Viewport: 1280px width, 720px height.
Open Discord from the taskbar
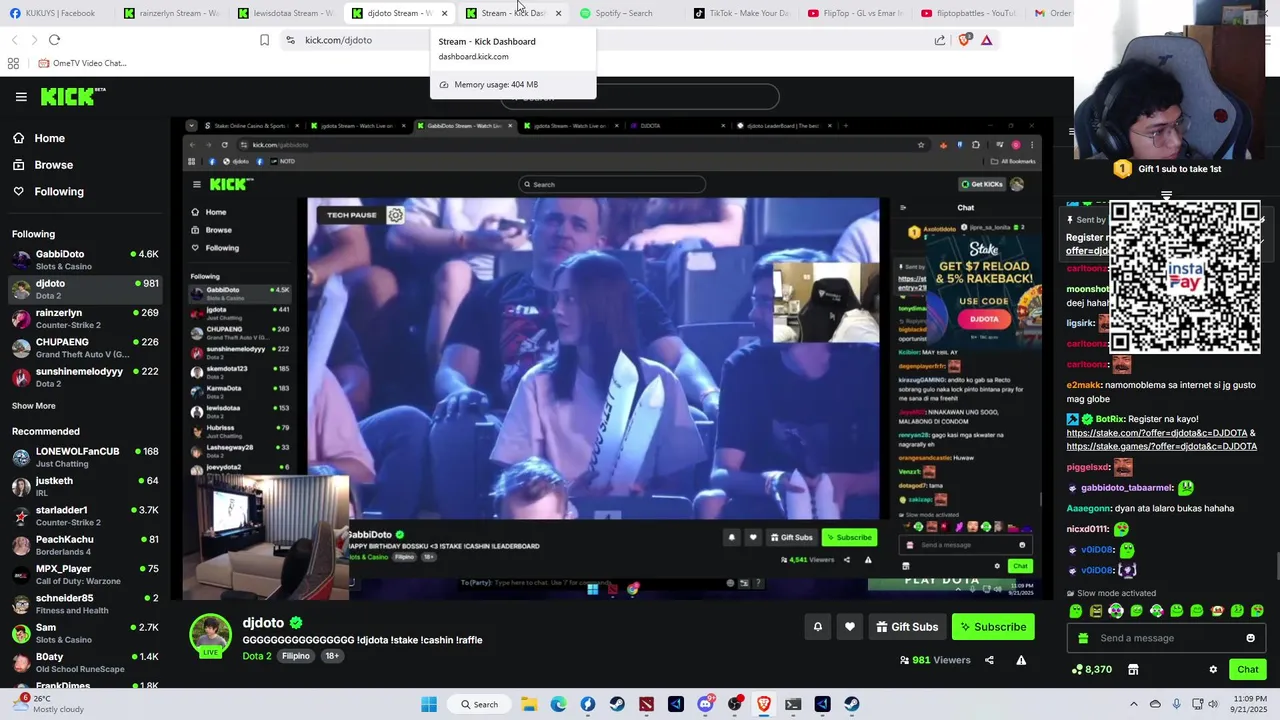click(x=705, y=704)
